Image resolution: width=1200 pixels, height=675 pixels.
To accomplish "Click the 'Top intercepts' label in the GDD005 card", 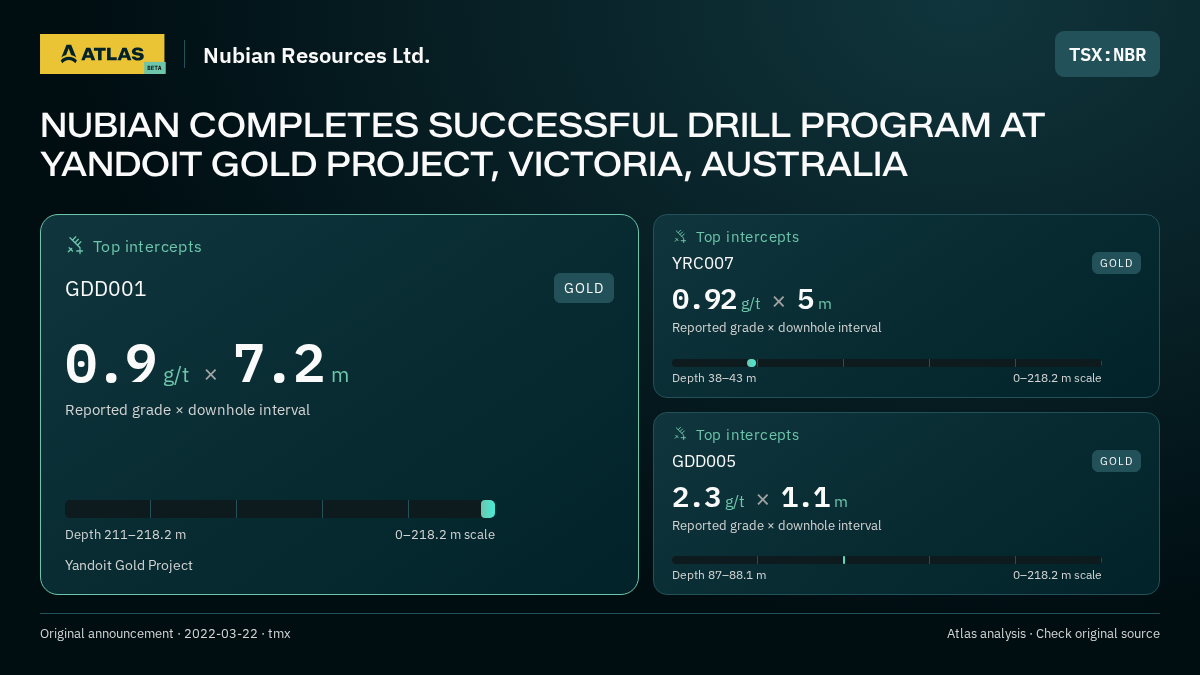I will point(747,435).
